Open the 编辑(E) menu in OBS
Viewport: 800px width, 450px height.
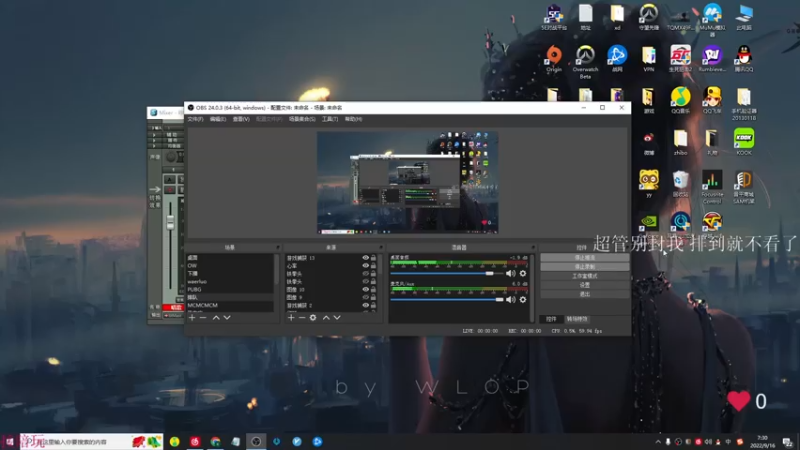(218, 119)
